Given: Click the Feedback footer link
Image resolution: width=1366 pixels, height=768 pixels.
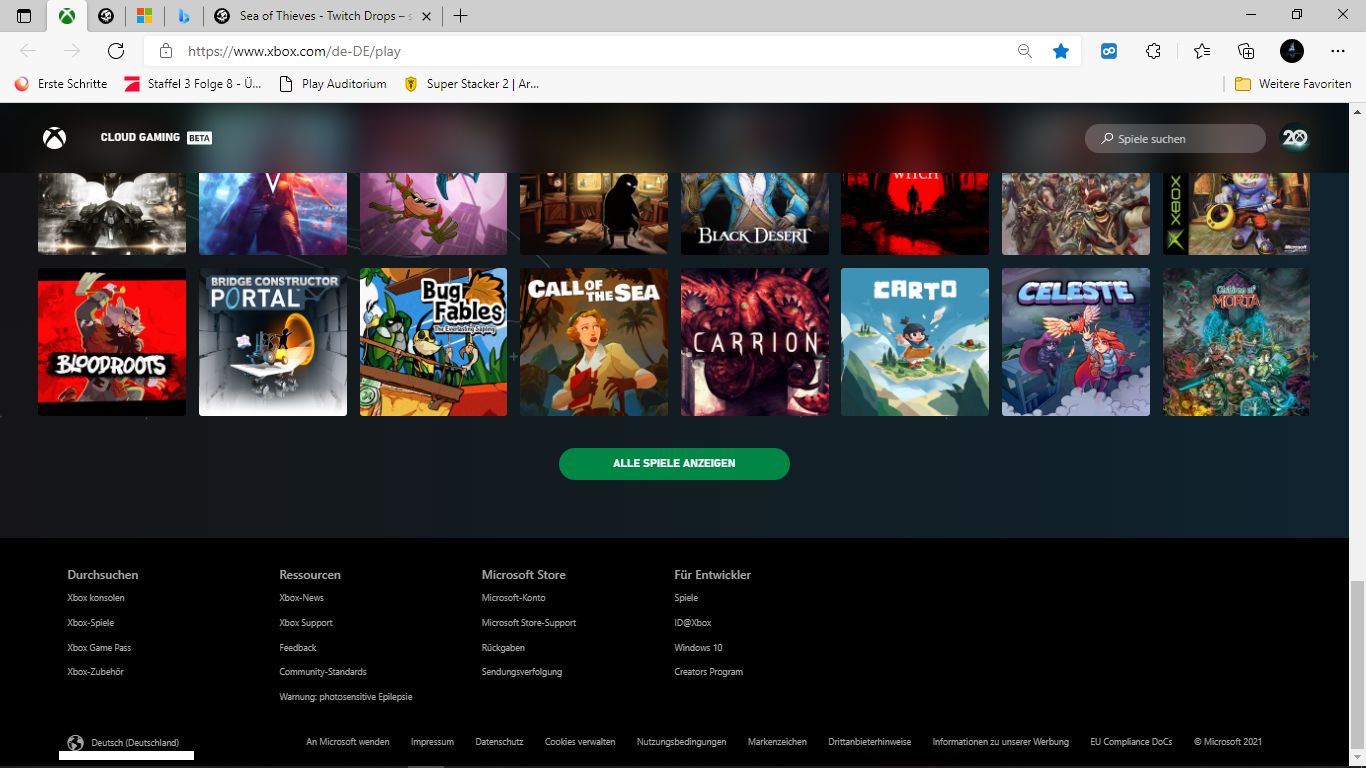Looking at the screenshot, I should pos(298,648).
